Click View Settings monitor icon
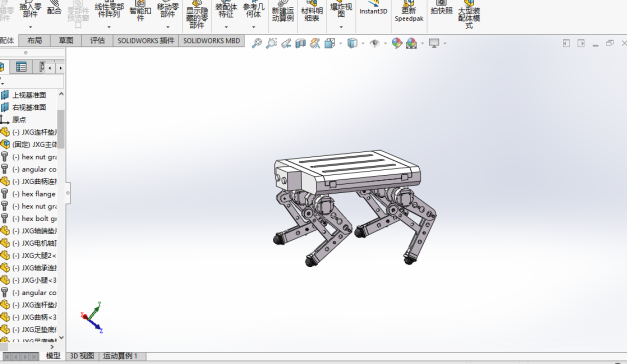The image size is (627, 364). coord(434,43)
